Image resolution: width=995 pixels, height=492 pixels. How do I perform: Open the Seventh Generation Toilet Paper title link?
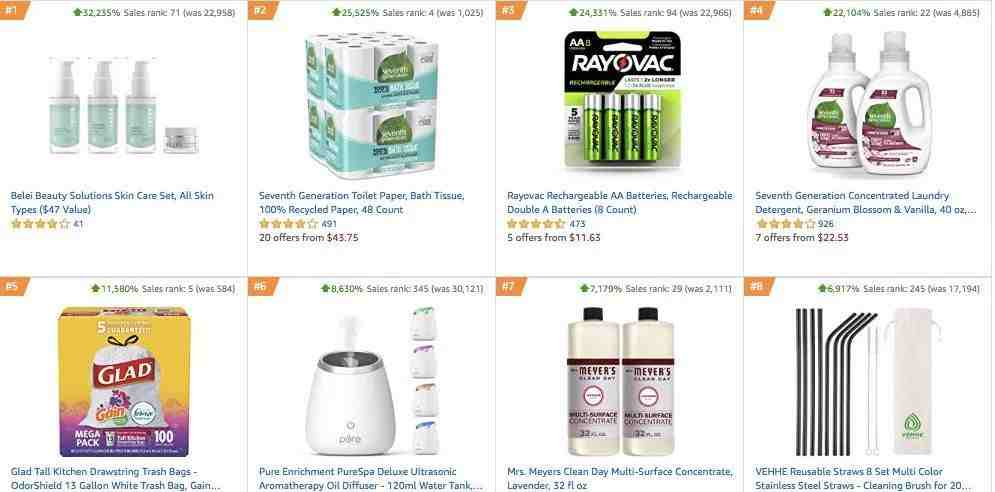click(x=362, y=203)
